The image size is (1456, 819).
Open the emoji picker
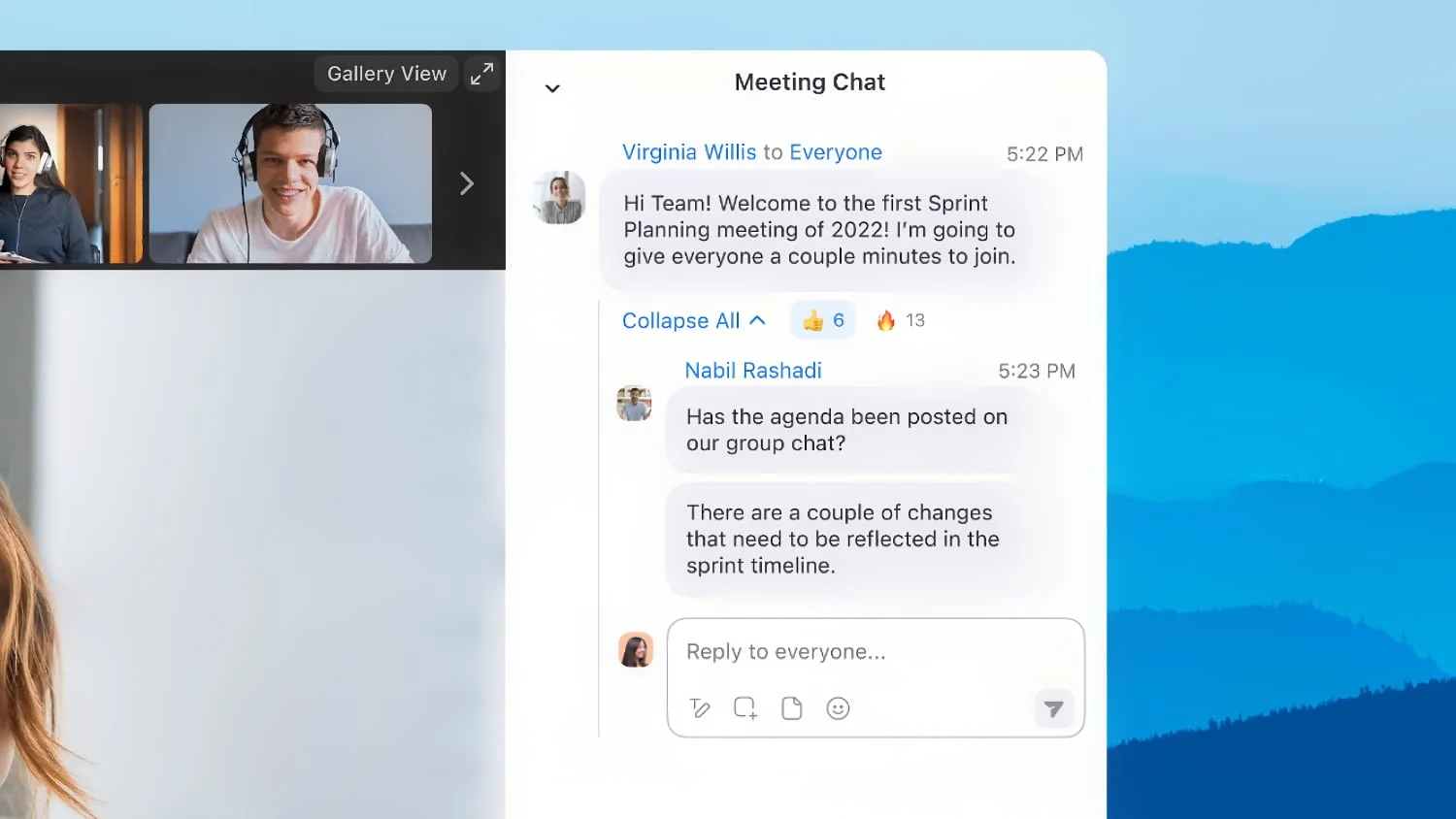point(838,708)
